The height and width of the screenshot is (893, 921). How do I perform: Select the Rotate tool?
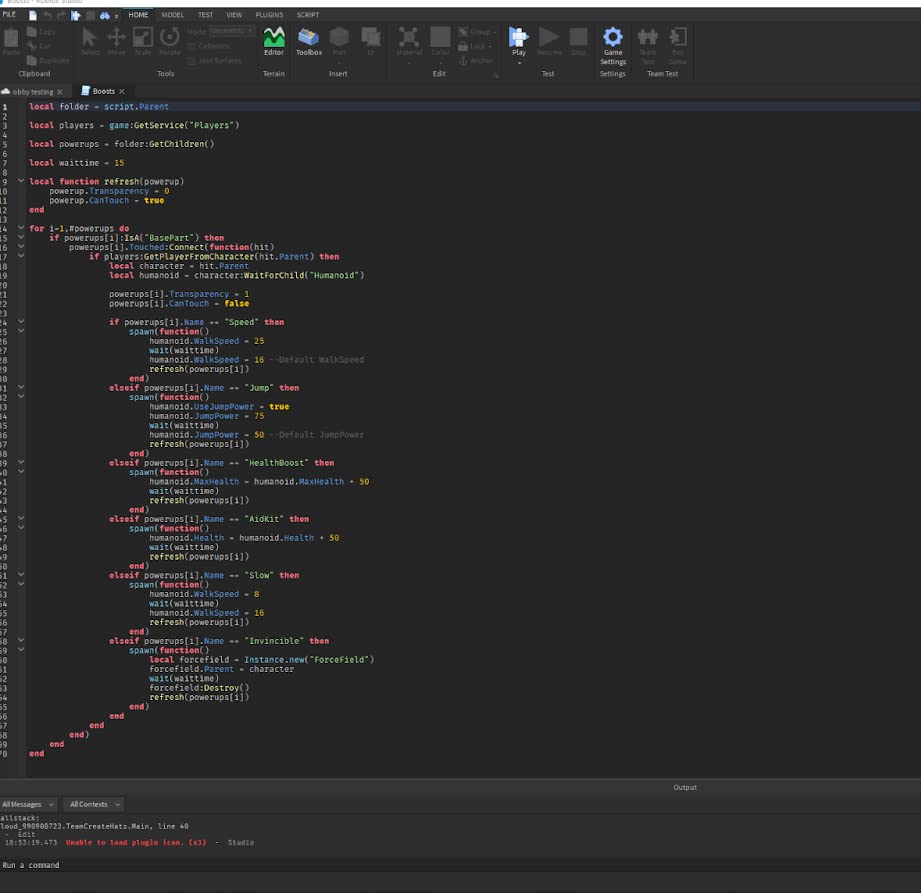coord(168,40)
